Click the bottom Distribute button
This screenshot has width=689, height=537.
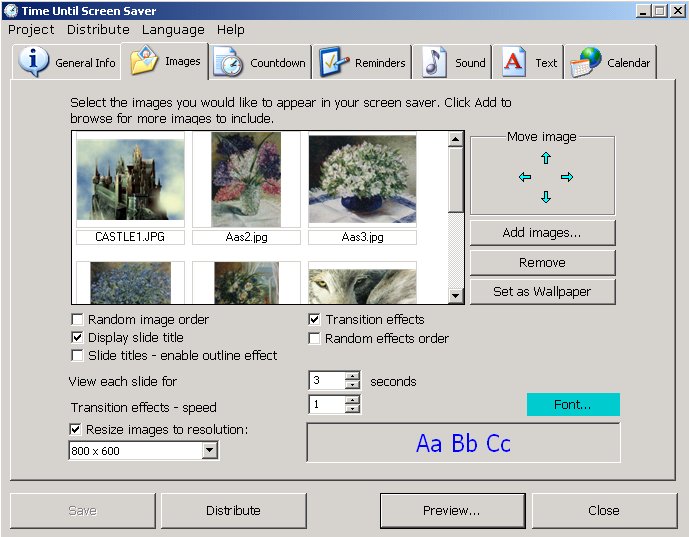[x=233, y=510]
